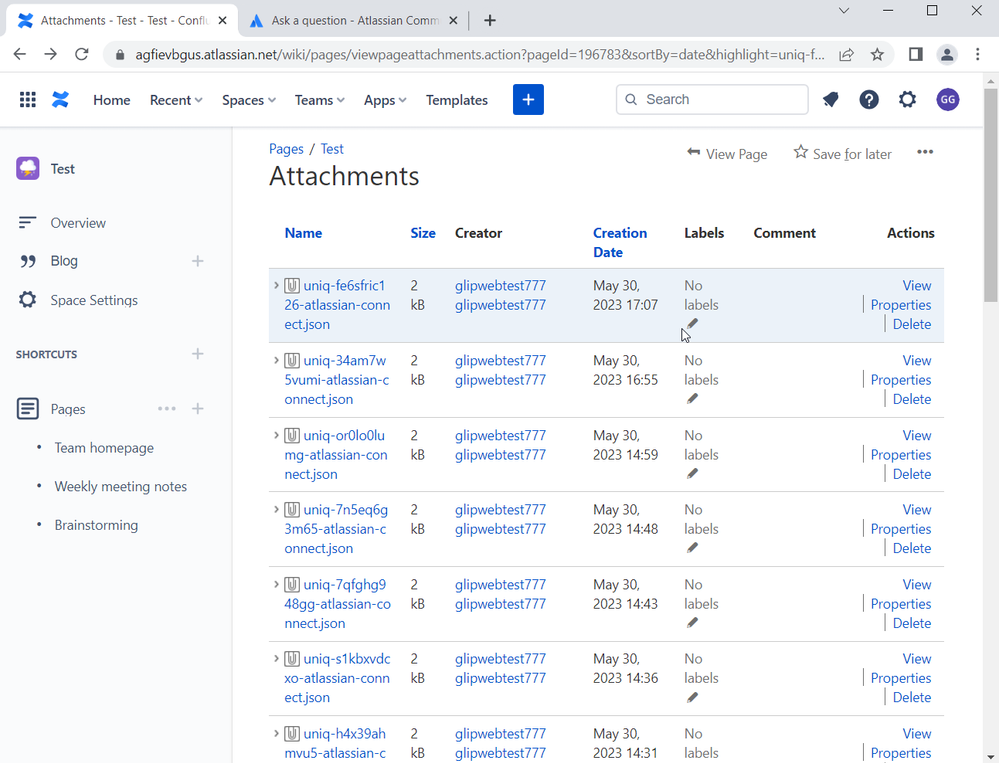Open the Spaces dropdown menu
Viewport: 999px width, 763px height.
pos(248,100)
